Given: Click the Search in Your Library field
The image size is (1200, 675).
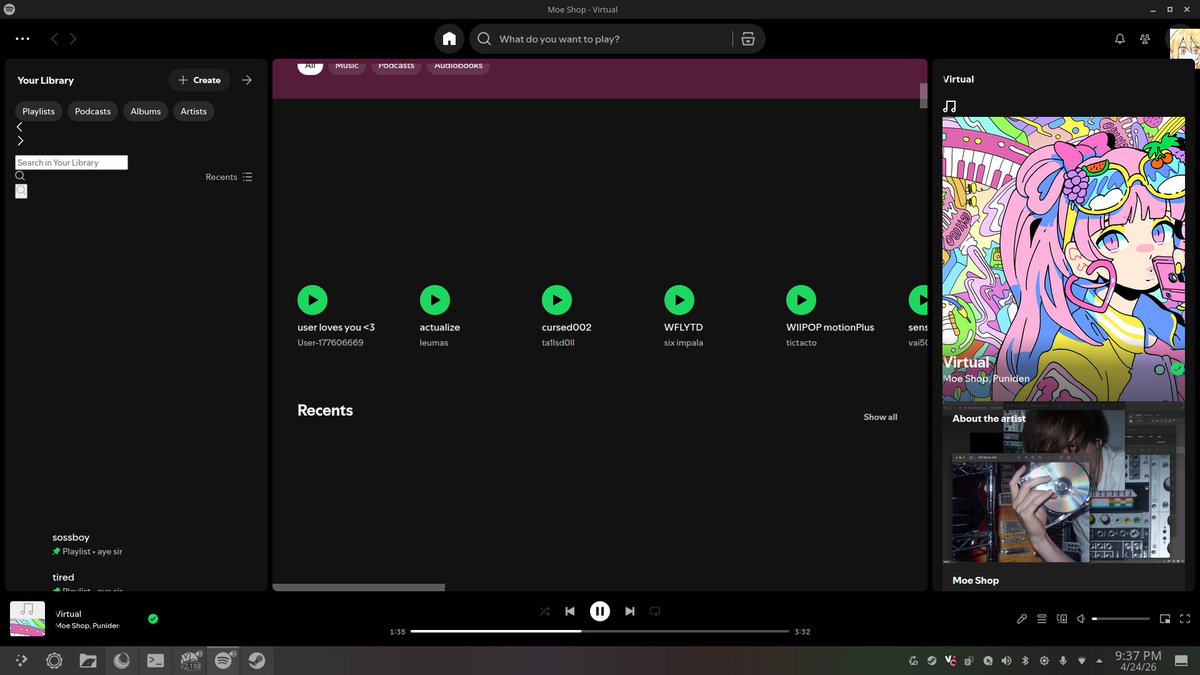Looking at the screenshot, I should tap(71, 162).
